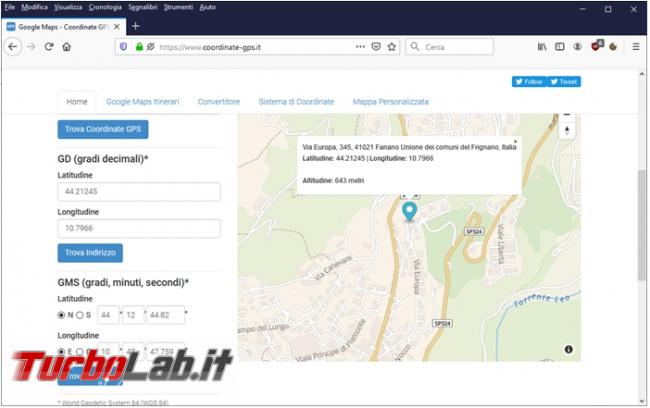Close the Google Maps Coordinate tab
Screen dimensions: 650x408
[117, 27]
